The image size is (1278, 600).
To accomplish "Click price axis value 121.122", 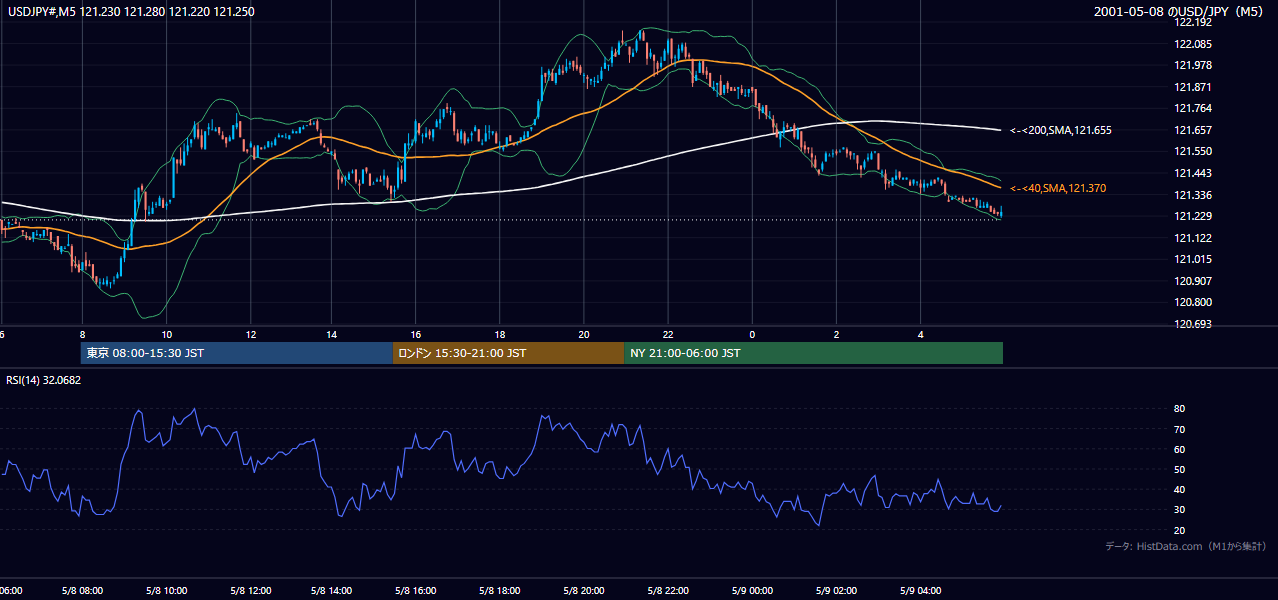I will [1195, 238].
